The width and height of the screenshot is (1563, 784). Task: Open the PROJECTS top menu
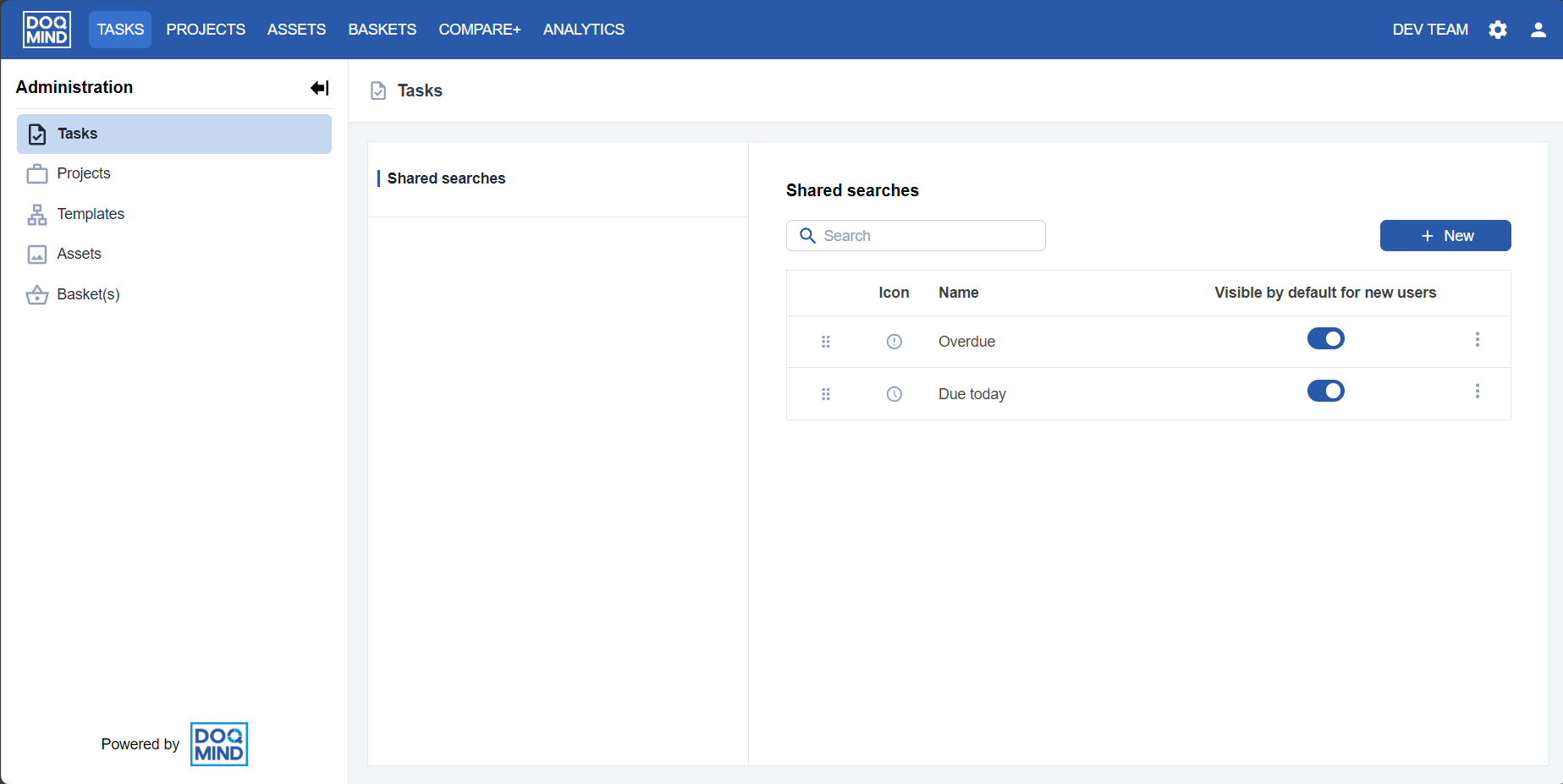pos(206,30)
